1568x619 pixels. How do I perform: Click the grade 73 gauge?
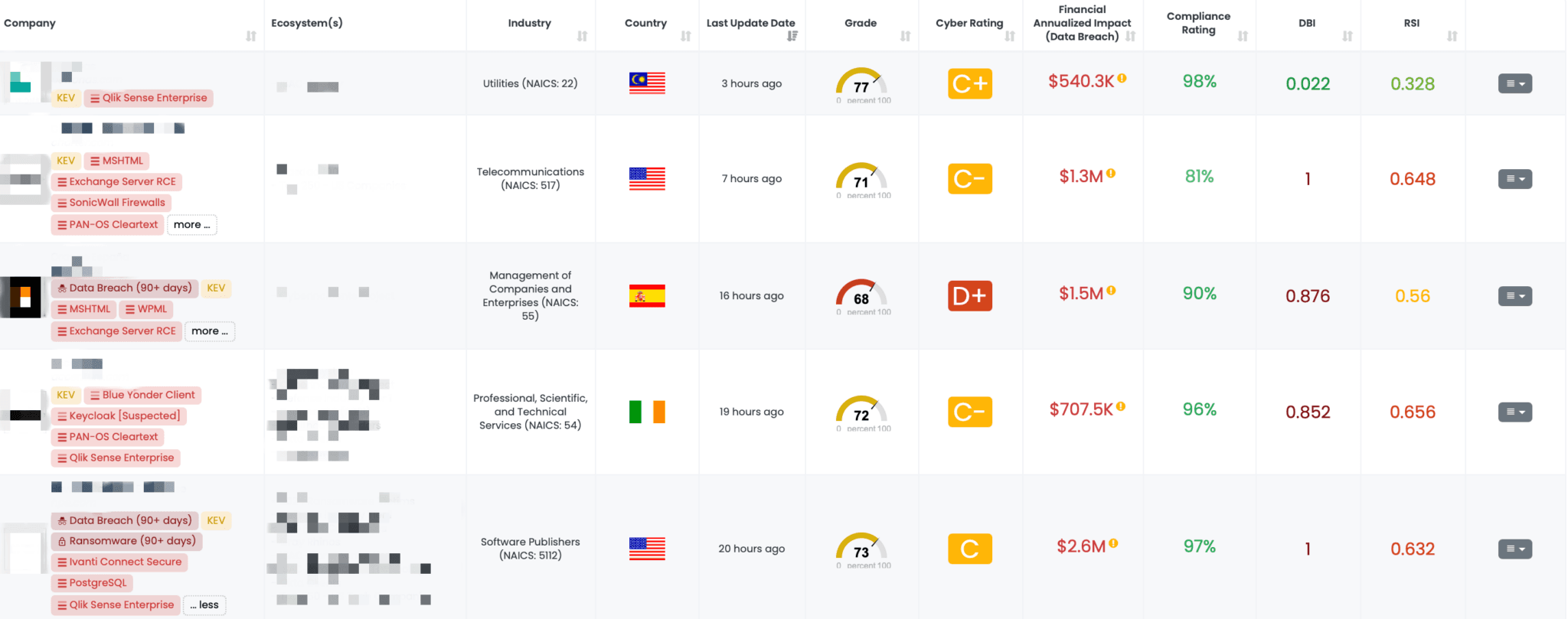[x=862, y=550]
